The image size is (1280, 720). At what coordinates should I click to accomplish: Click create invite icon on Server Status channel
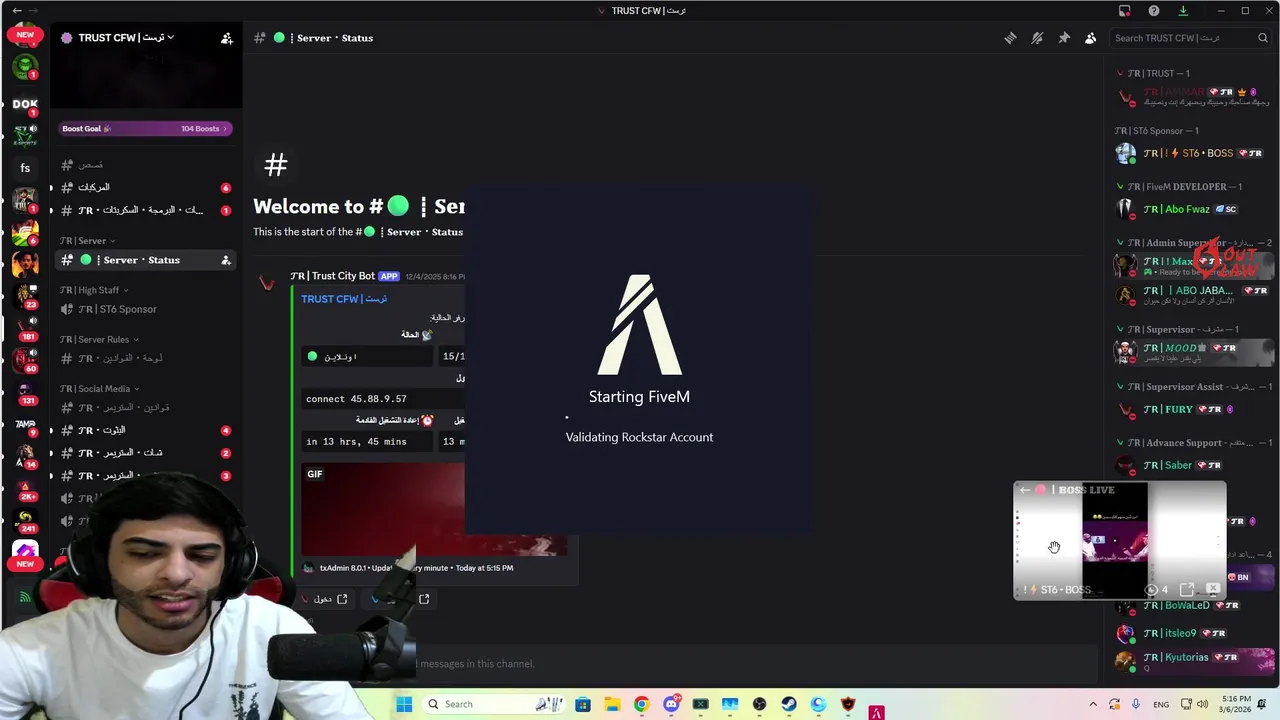[225, 260]
